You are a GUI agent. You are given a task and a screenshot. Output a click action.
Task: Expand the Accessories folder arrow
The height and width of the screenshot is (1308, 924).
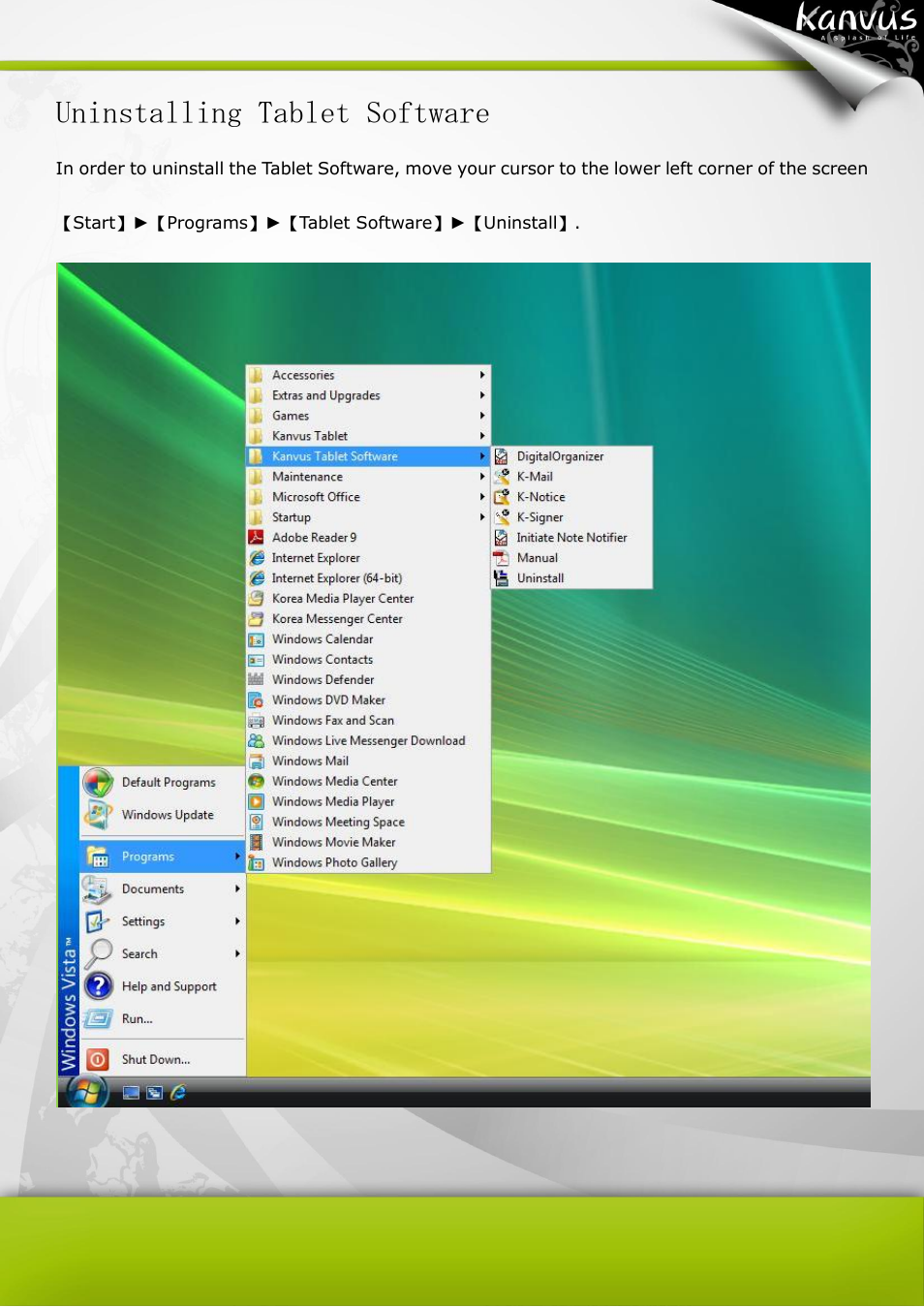pos(482,375)
